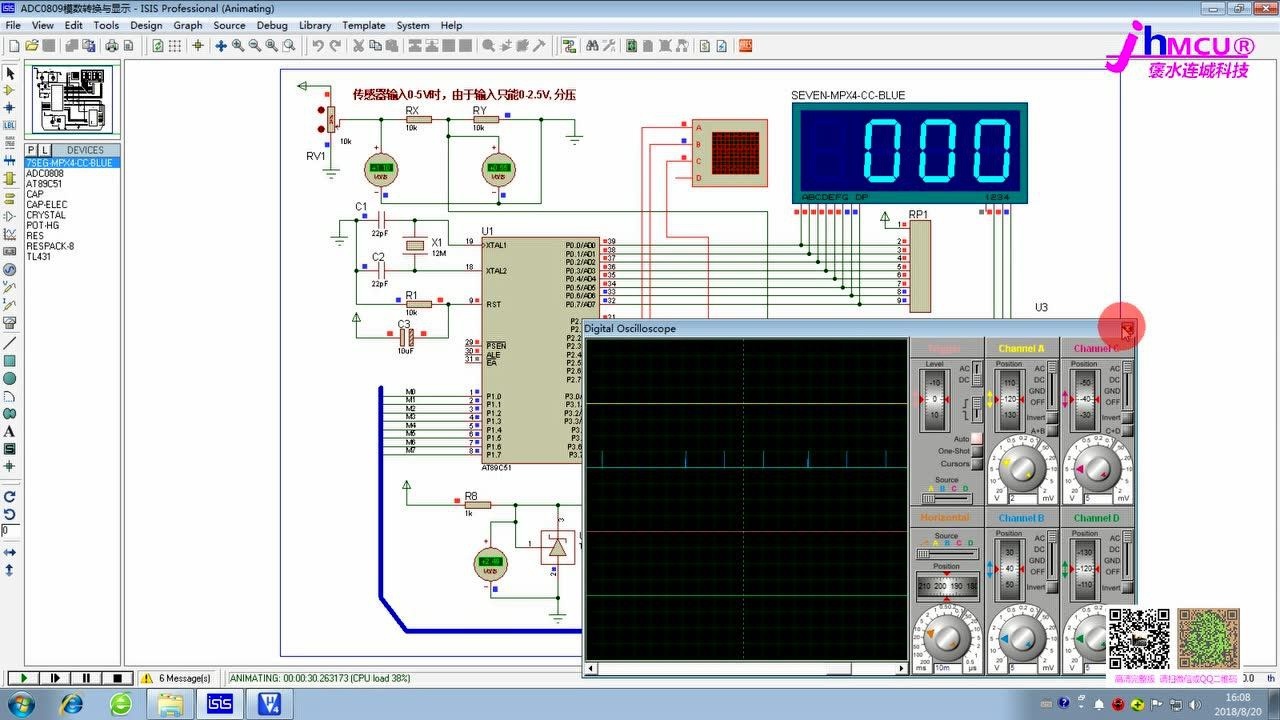This screenshot has height=720, width=1280.
Task: Click the Rotate Clockwise icon
Action: 10,496
